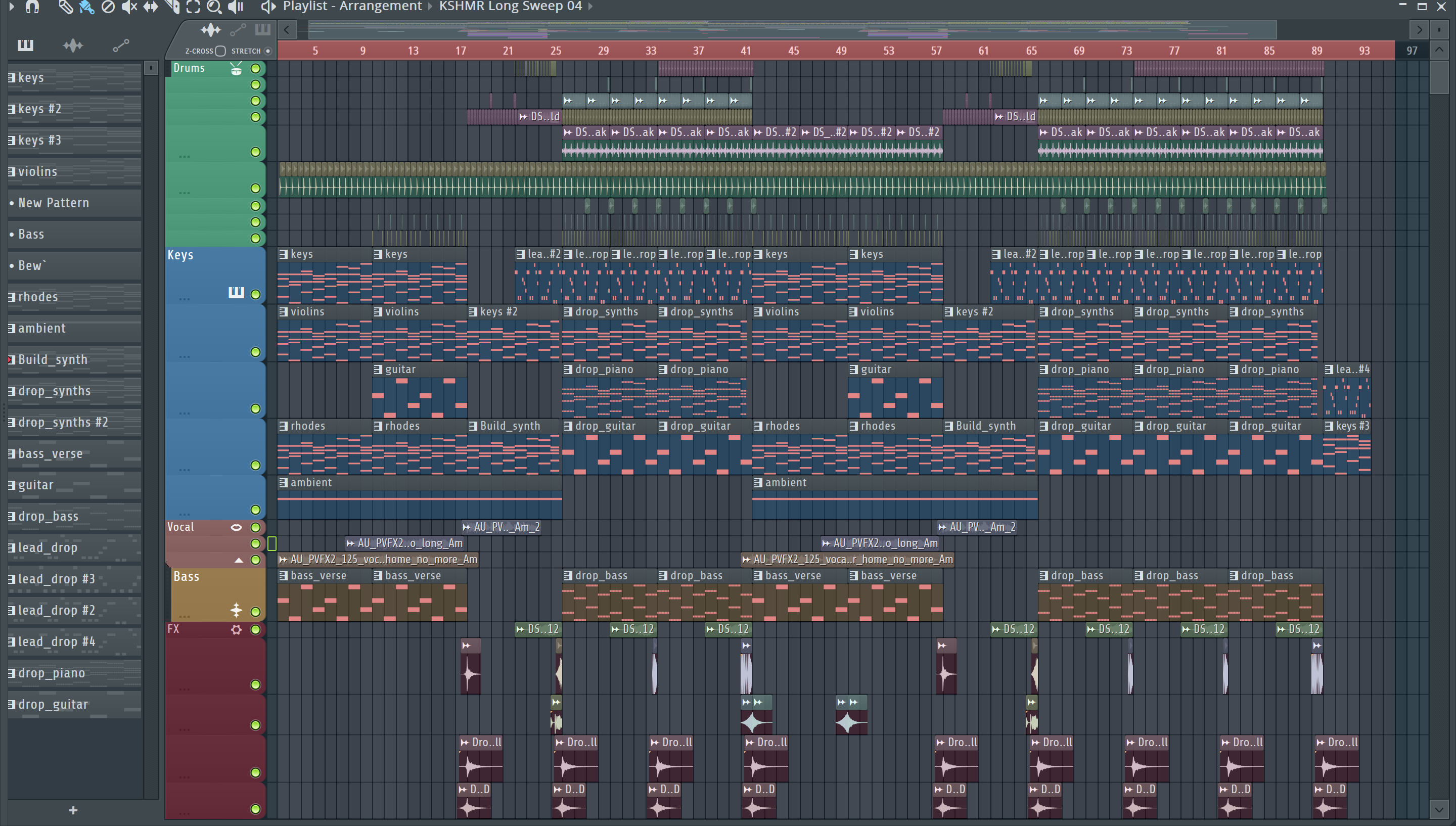Select the Slice blade tool
Screen dimensions: 1456x826
(172, 6)
